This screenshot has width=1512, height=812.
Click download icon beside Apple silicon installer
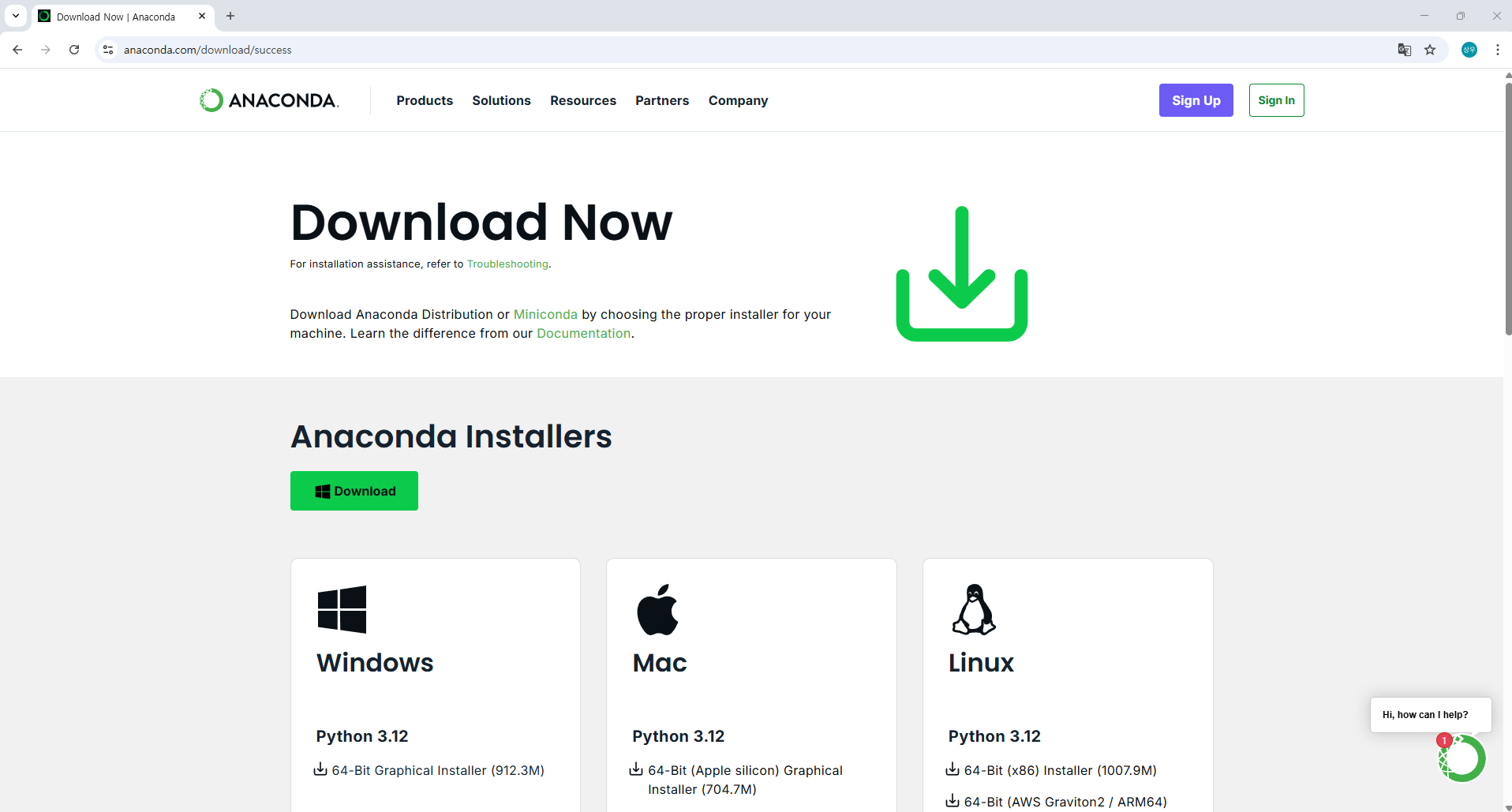click(636, 769)
